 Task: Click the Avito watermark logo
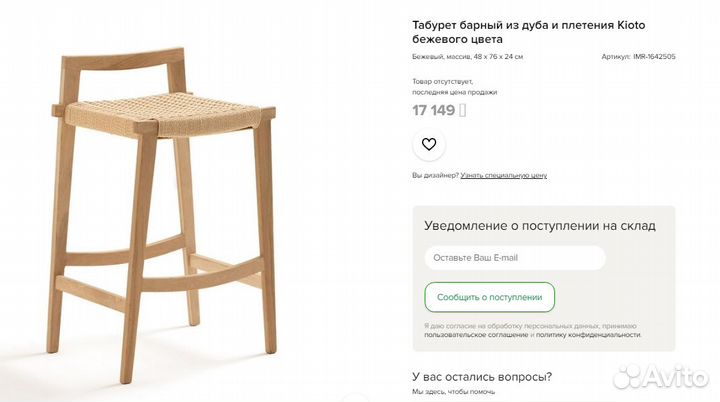(x=661, y=377)
